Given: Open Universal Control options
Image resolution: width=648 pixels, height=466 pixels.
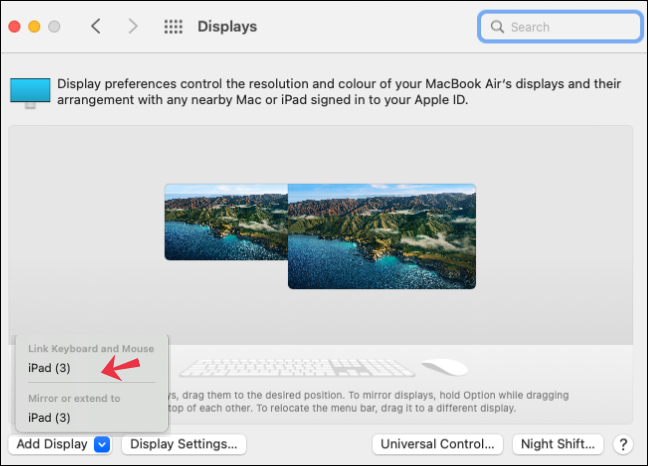Looking at the screenshot, I should click(x=437, y=444).
